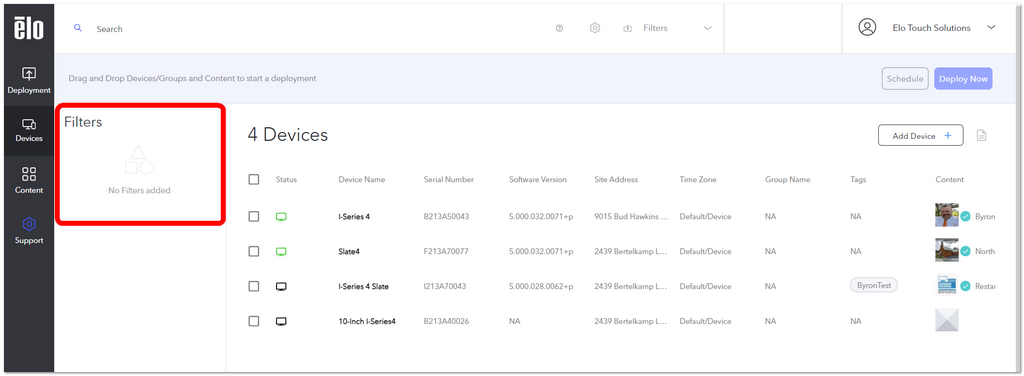Click the checkmark badge on North content

pos(966,251)
